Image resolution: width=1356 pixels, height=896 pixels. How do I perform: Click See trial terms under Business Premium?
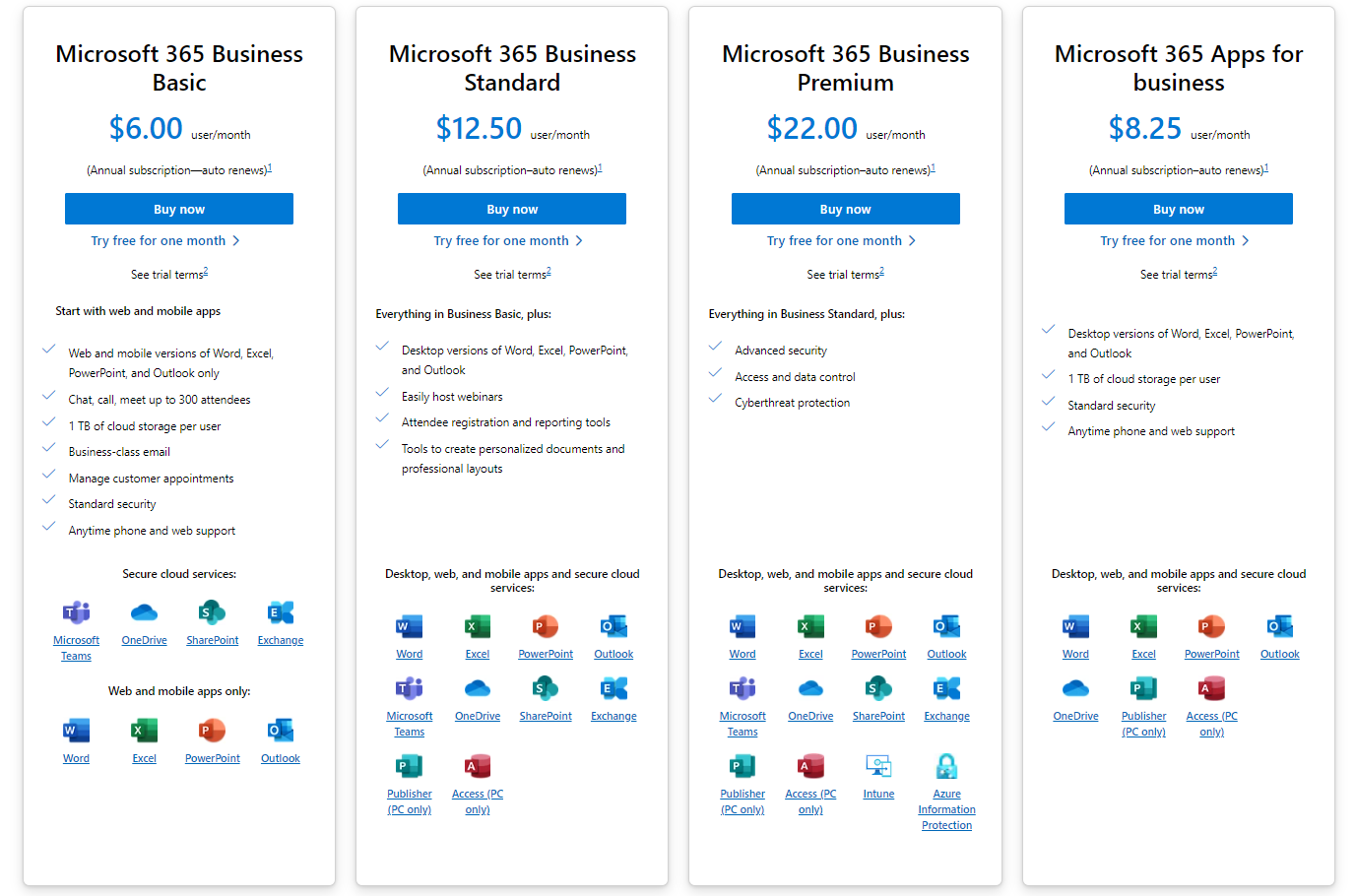pos(841,274)
